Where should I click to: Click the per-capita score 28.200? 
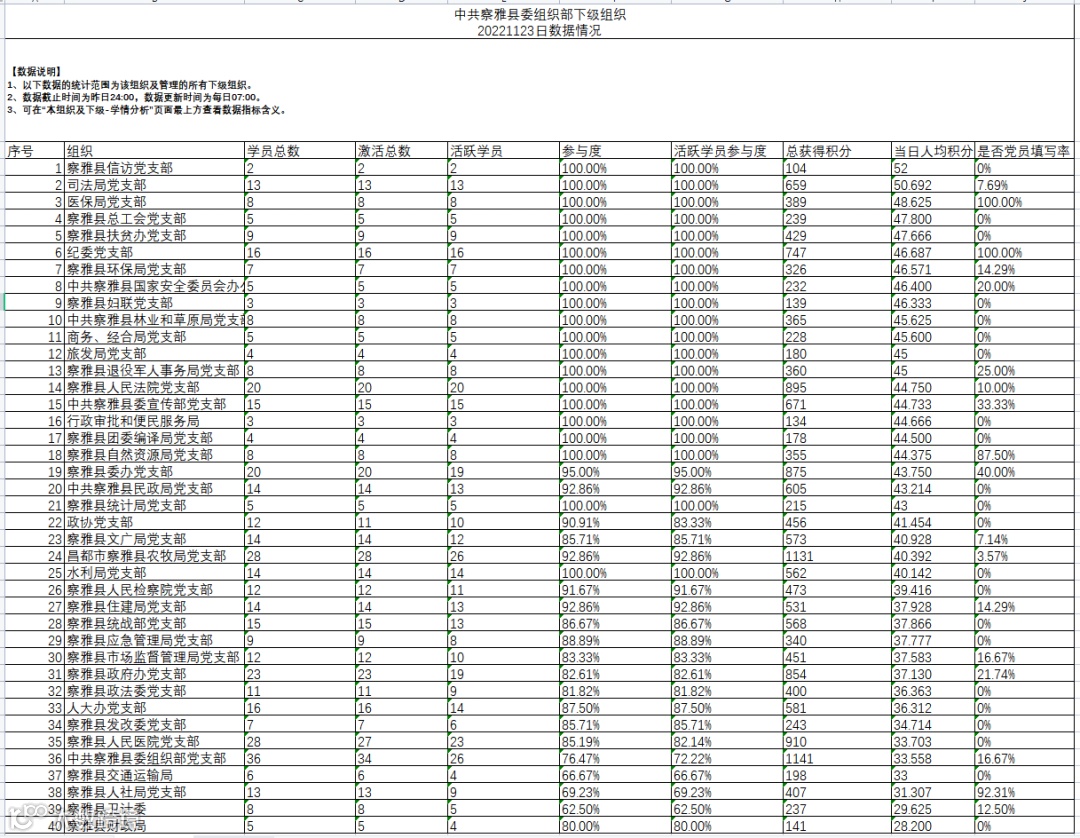[933, 826]
